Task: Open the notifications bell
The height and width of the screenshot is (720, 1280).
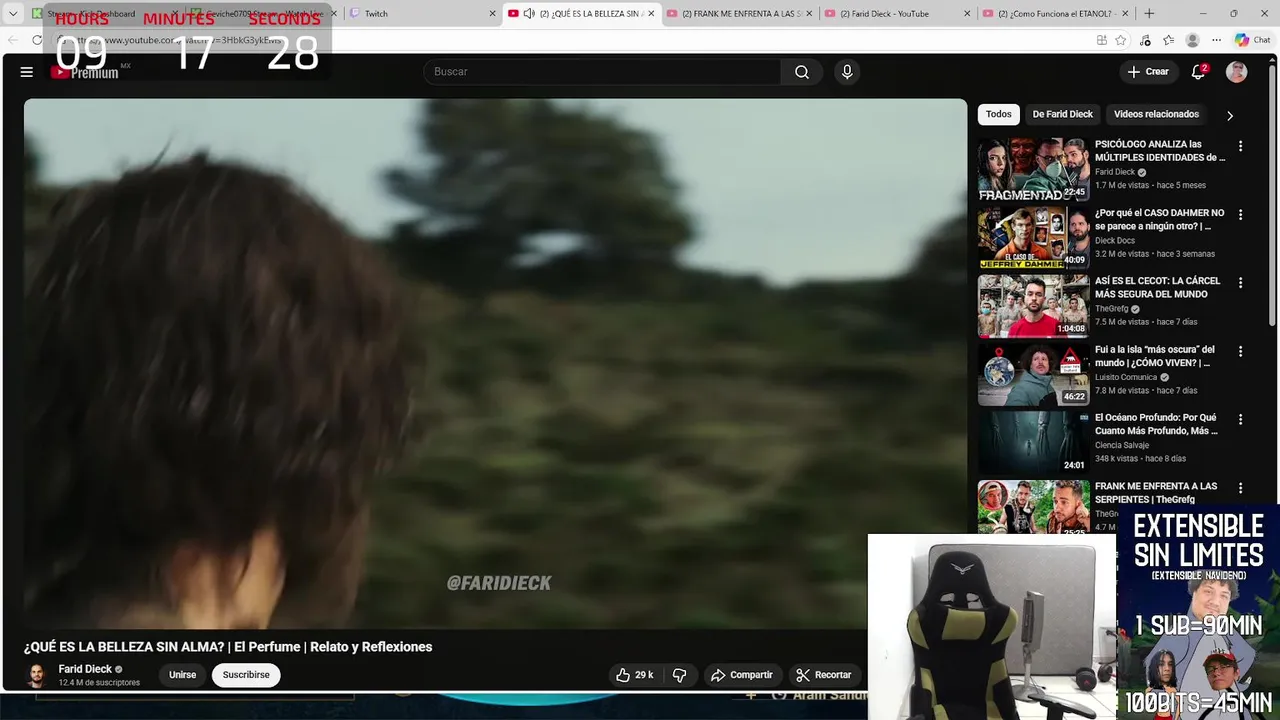Action: (x=1198, y=72)
